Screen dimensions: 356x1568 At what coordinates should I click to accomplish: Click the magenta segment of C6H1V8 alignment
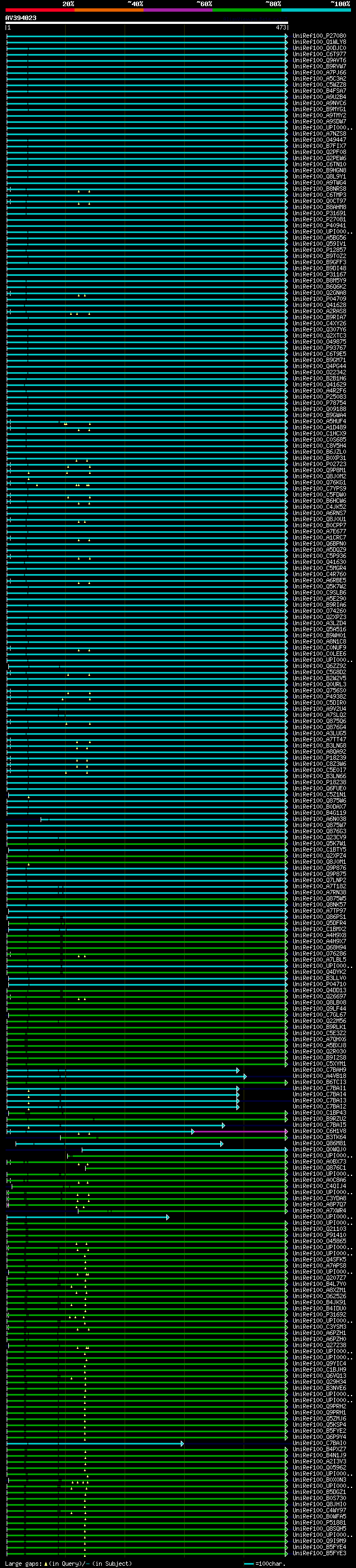[240, 1131]
